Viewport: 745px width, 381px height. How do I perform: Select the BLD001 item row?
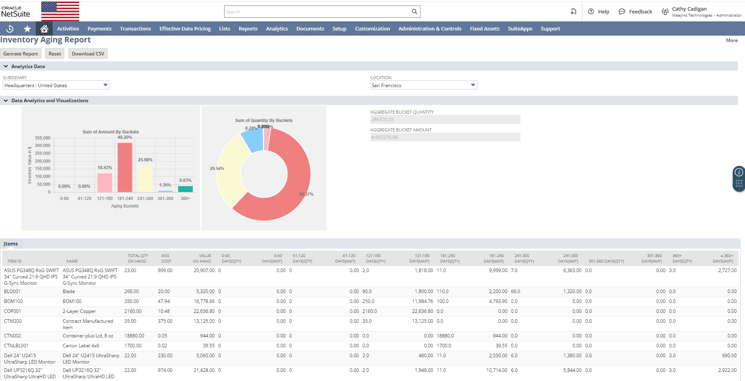click(371, 292)
